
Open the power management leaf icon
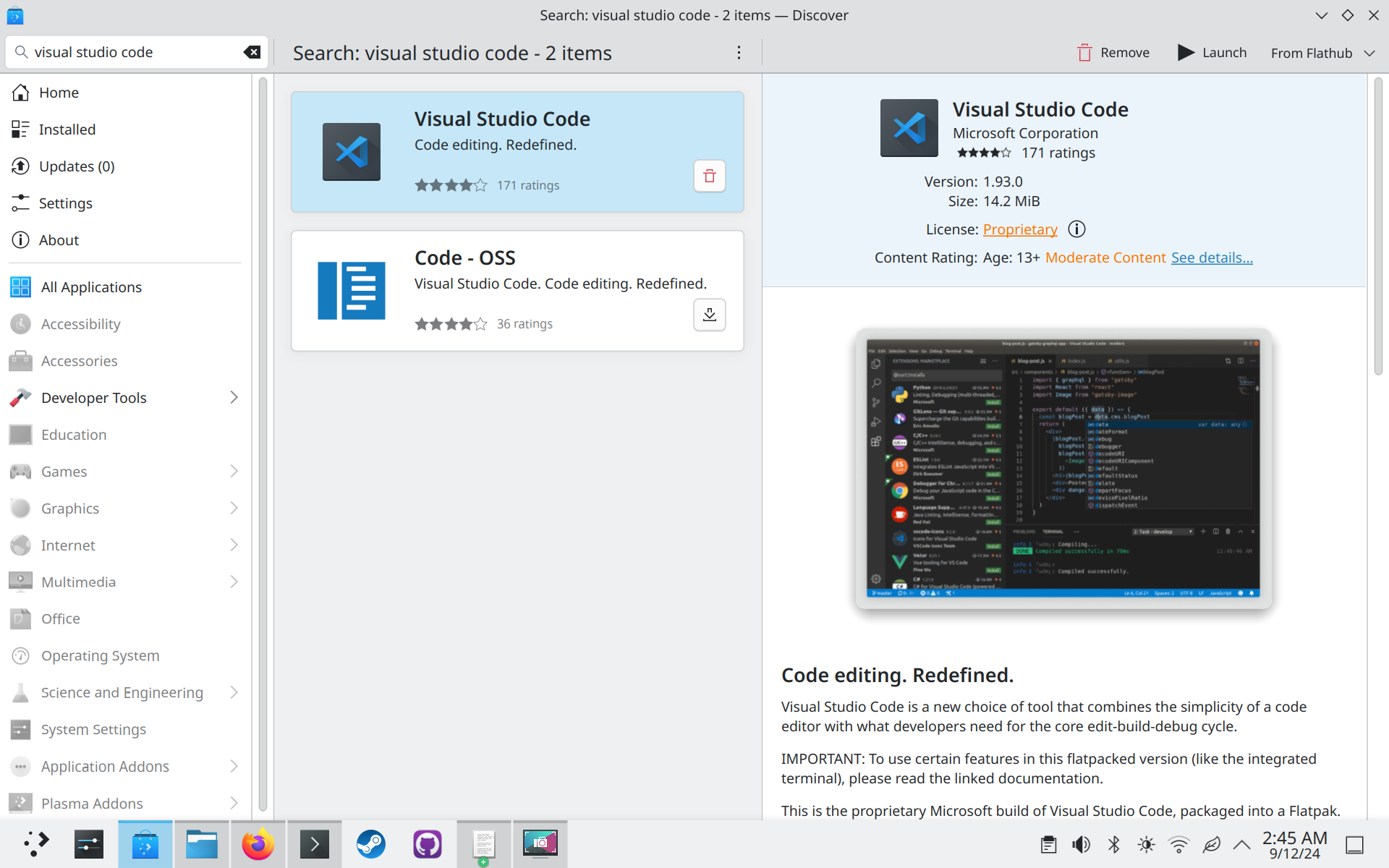(x=1212, y=844)
